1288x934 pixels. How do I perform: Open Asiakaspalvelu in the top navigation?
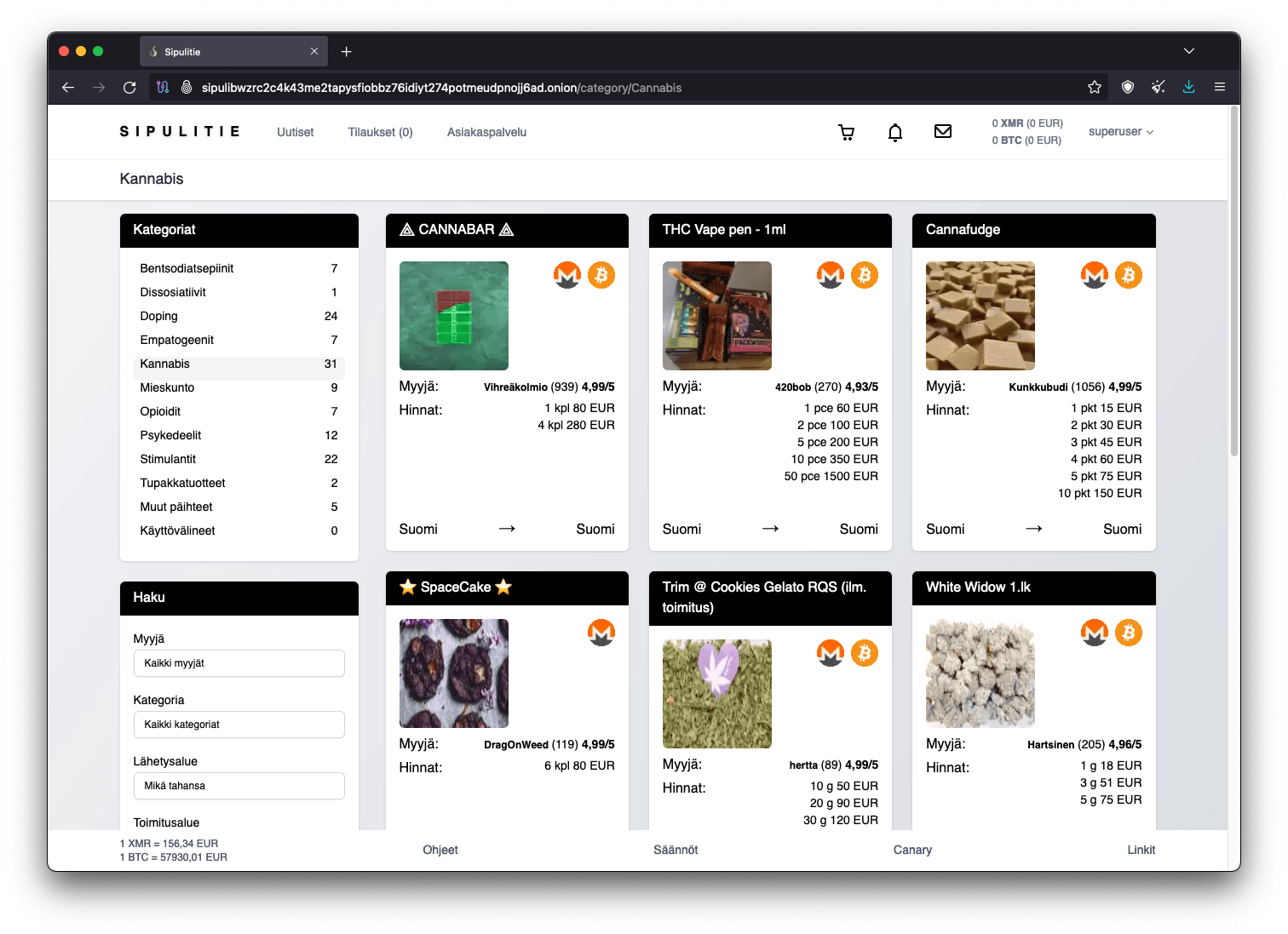coord(486,132)
